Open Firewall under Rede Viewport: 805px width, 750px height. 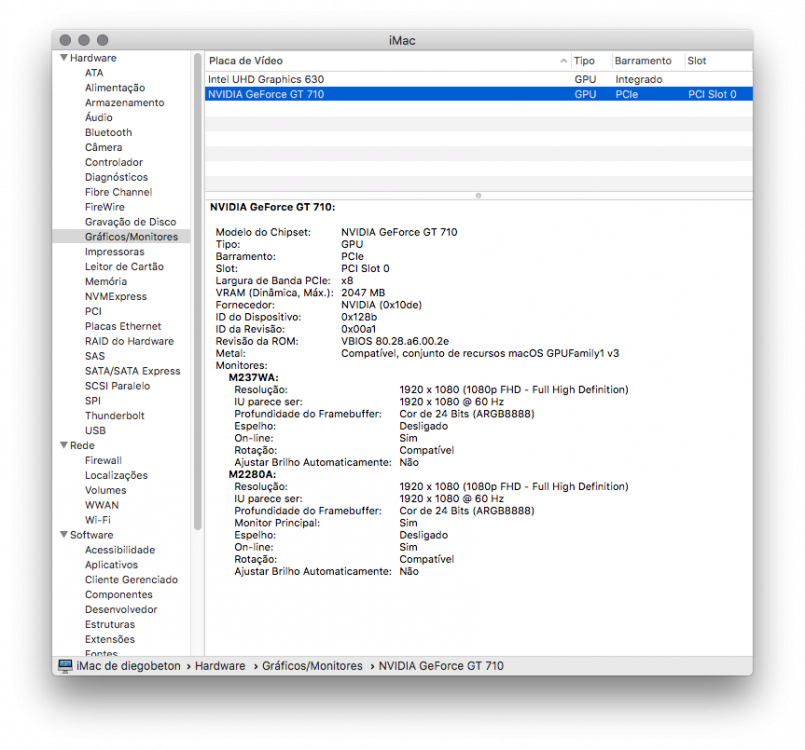[x=103, y=460]
